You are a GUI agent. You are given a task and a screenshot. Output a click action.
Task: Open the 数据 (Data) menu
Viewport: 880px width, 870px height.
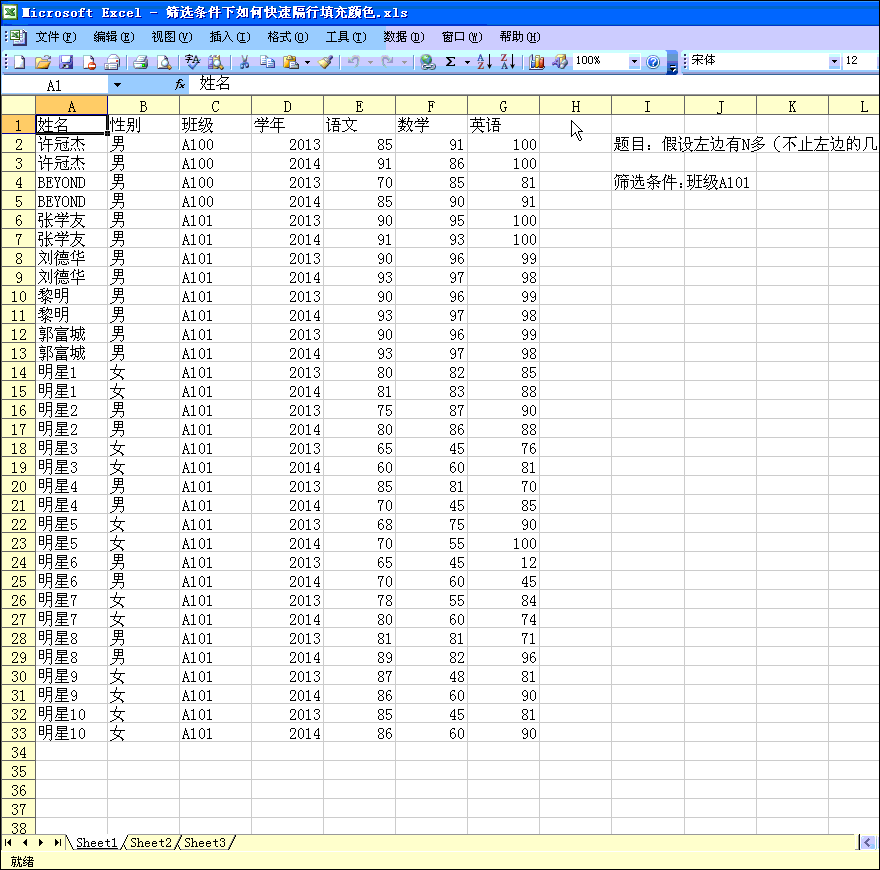pos(403,37)
